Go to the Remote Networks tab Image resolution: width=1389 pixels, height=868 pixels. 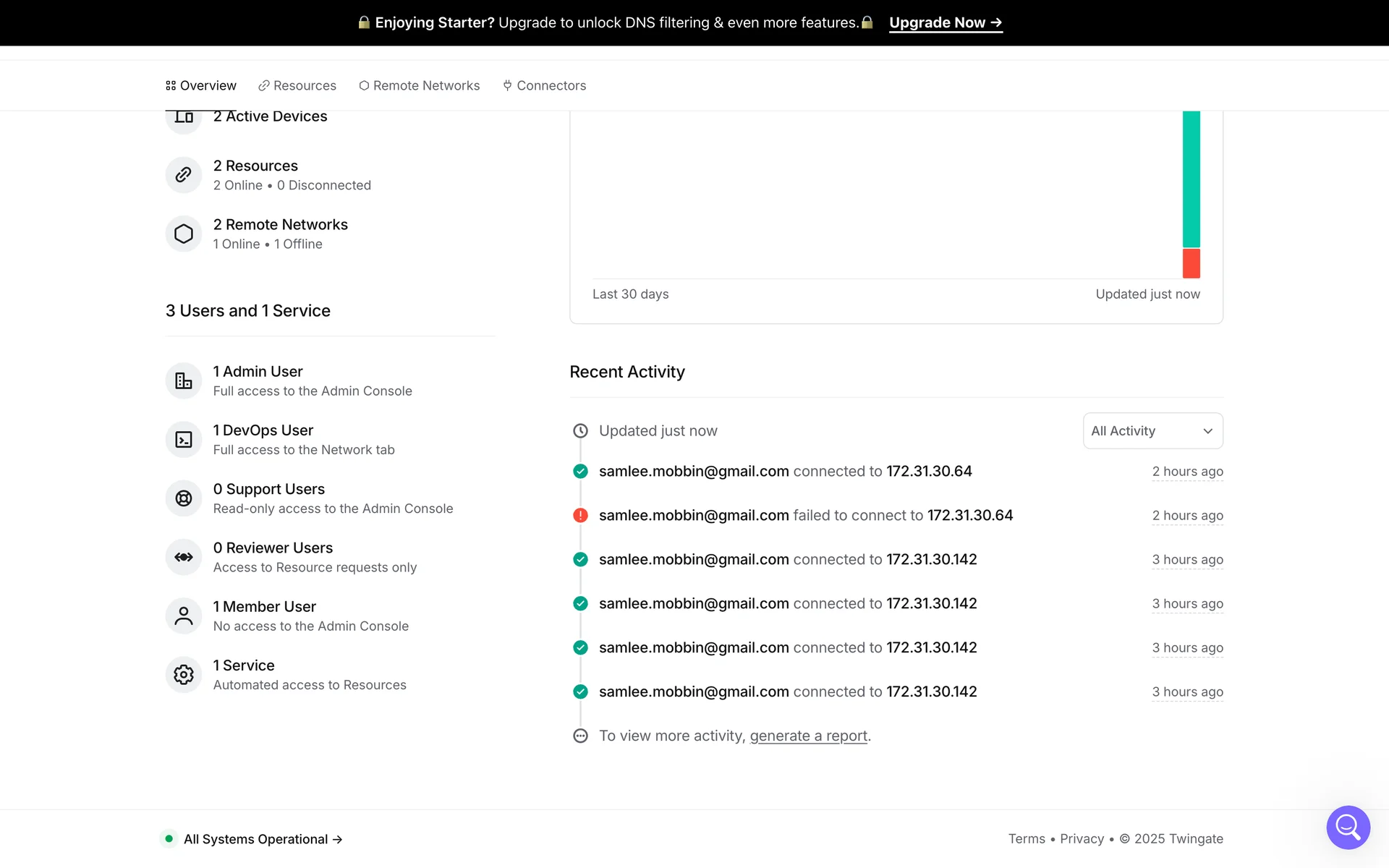point(419,85)
